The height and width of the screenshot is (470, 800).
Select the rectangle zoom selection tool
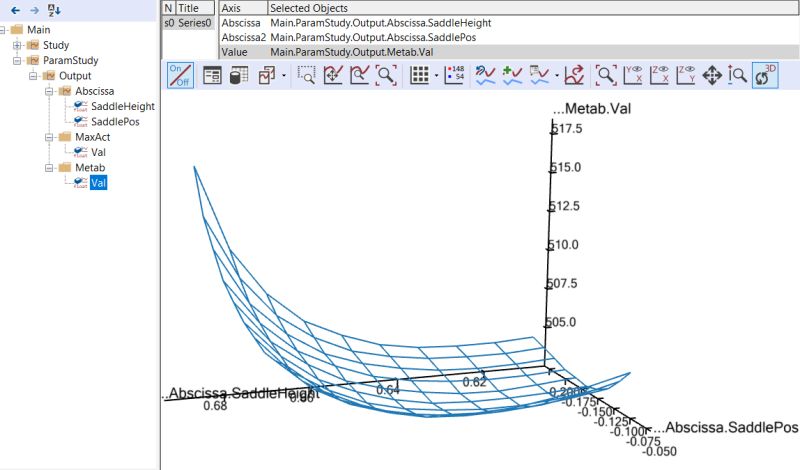pos(306,76)
